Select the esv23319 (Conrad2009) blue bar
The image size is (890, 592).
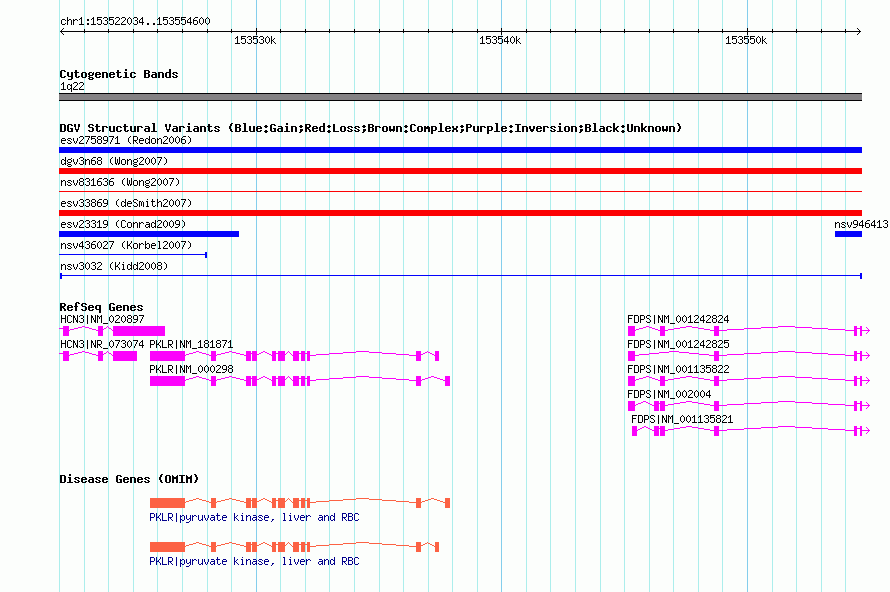coord(149,234)
